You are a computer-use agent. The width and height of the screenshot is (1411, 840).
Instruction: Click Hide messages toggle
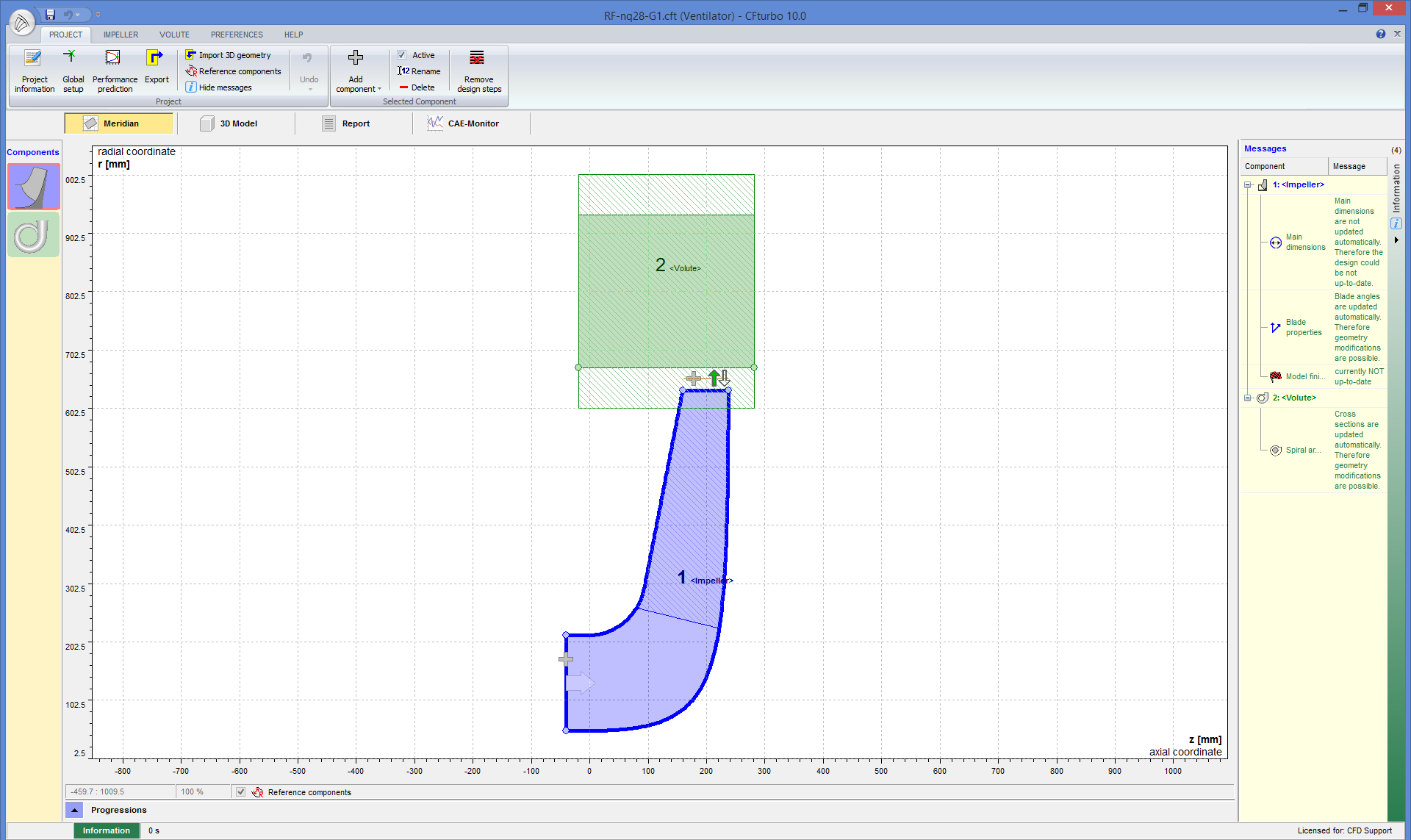[x=224, y=87]
